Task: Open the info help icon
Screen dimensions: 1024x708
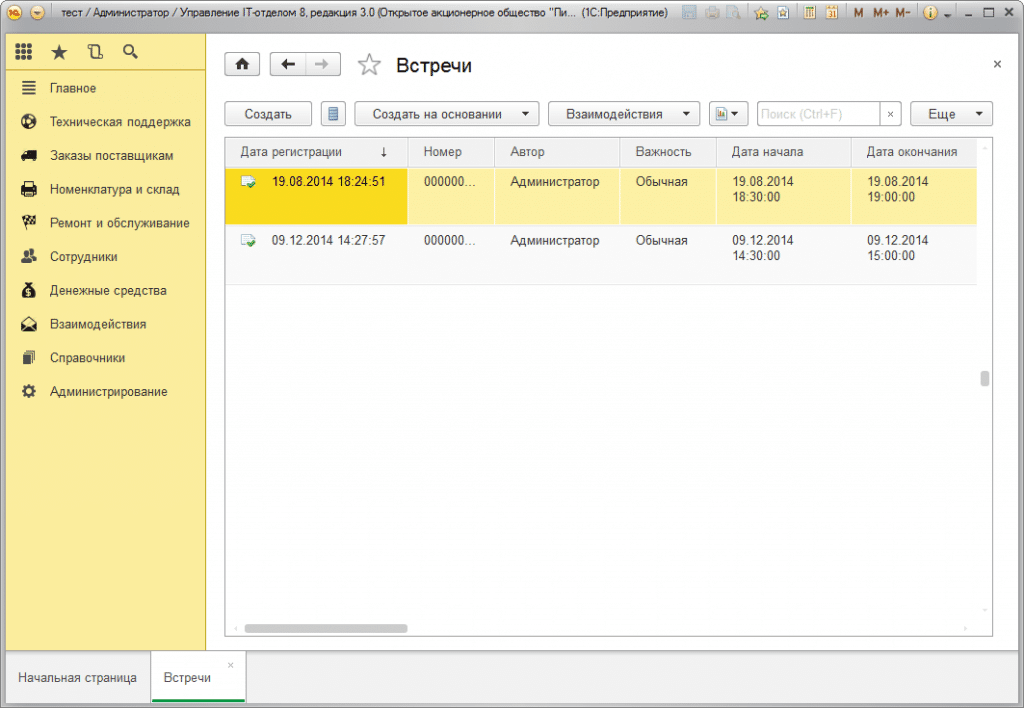Action: (931, 13)
